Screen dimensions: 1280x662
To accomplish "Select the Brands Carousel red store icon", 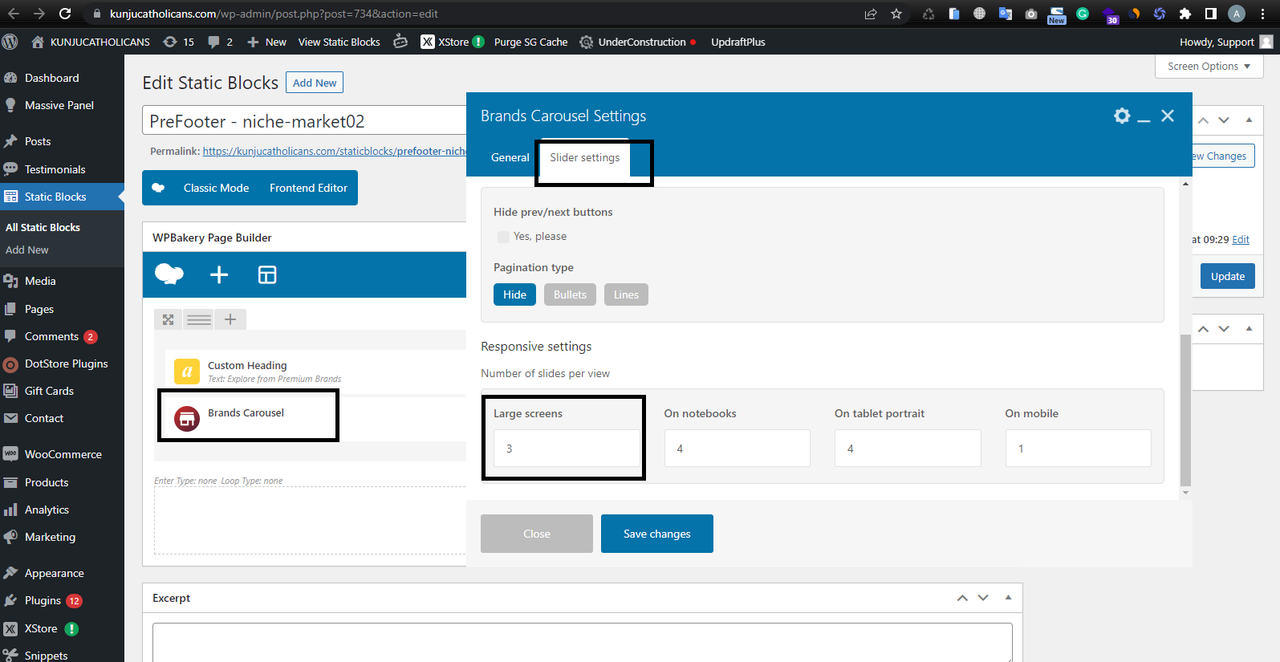I will click(187, 419).
